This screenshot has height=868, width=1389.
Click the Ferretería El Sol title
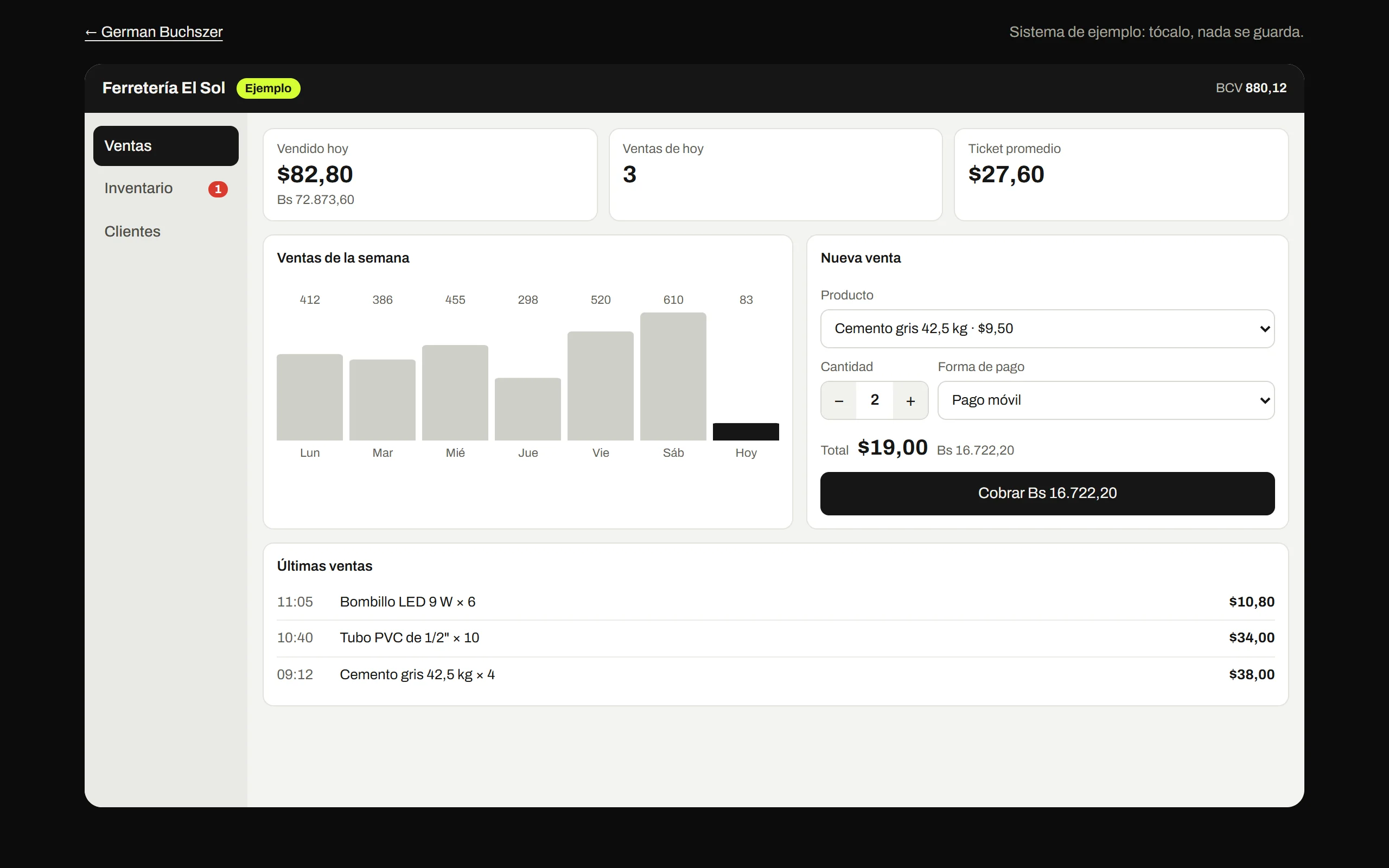(163, 88)
